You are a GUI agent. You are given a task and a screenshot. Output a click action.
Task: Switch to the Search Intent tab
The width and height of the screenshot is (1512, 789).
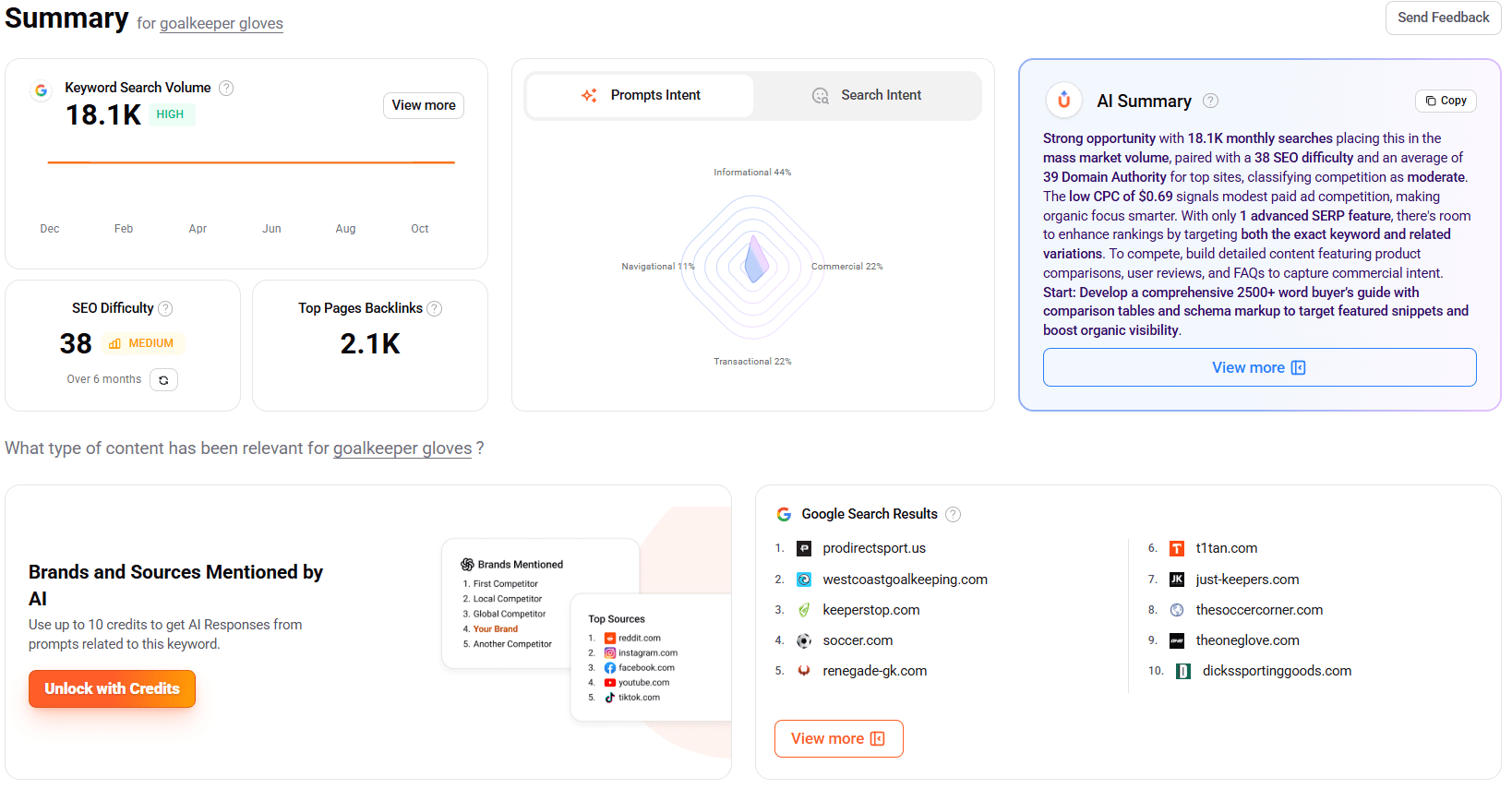[x=867, y=95]
